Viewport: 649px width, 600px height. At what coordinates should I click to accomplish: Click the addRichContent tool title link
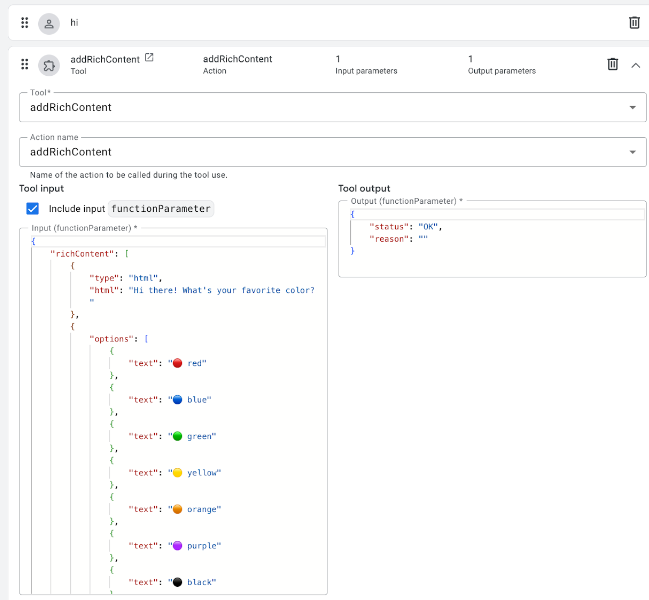click(104, 59)
